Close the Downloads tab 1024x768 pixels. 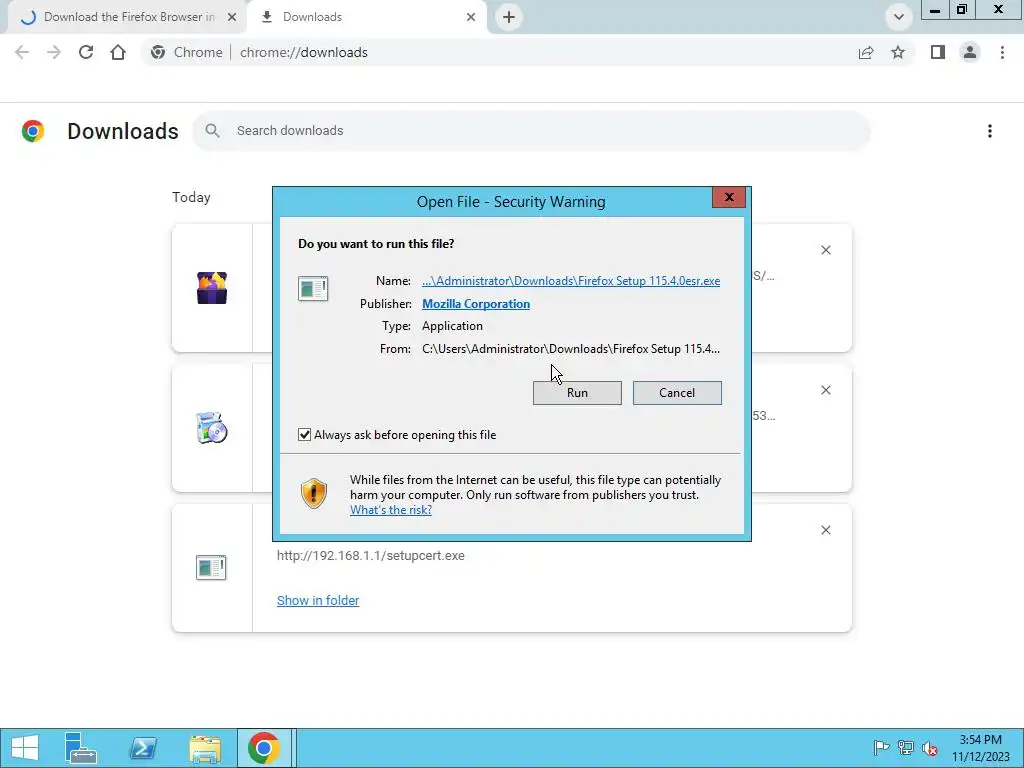(471, 17)
